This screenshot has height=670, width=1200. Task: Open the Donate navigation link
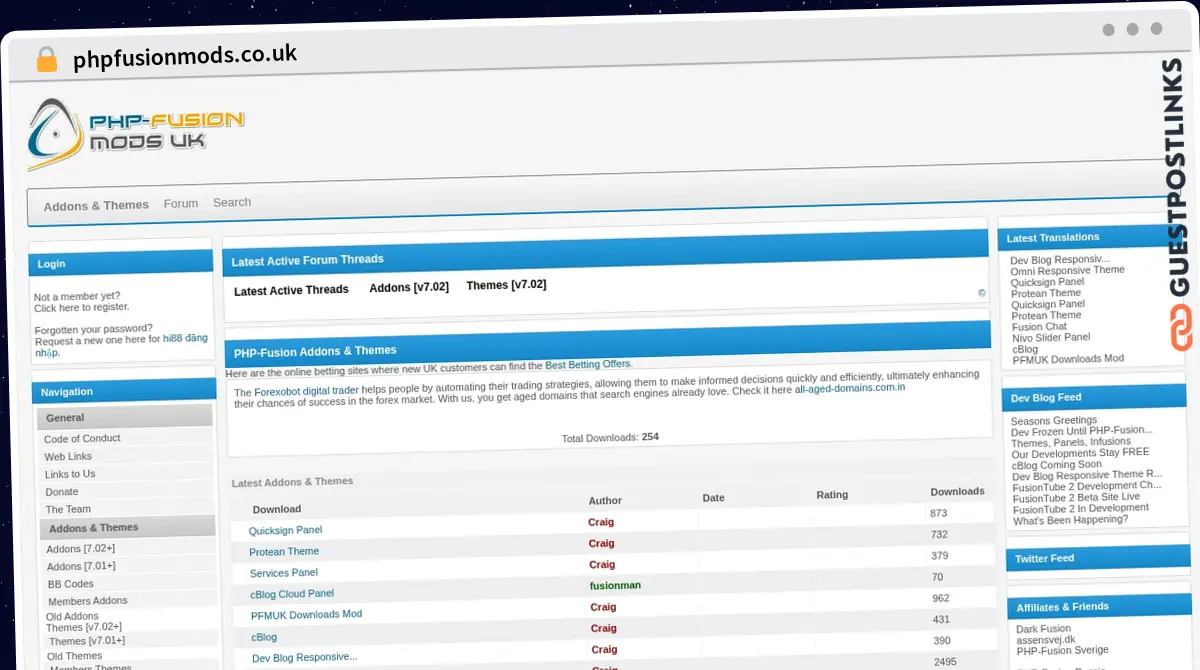[61, 492]
